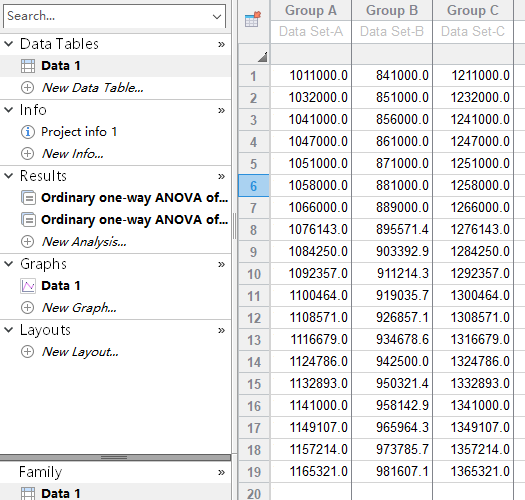Select the Group A column header
525x500 pixels.
[x=311, y=10]
